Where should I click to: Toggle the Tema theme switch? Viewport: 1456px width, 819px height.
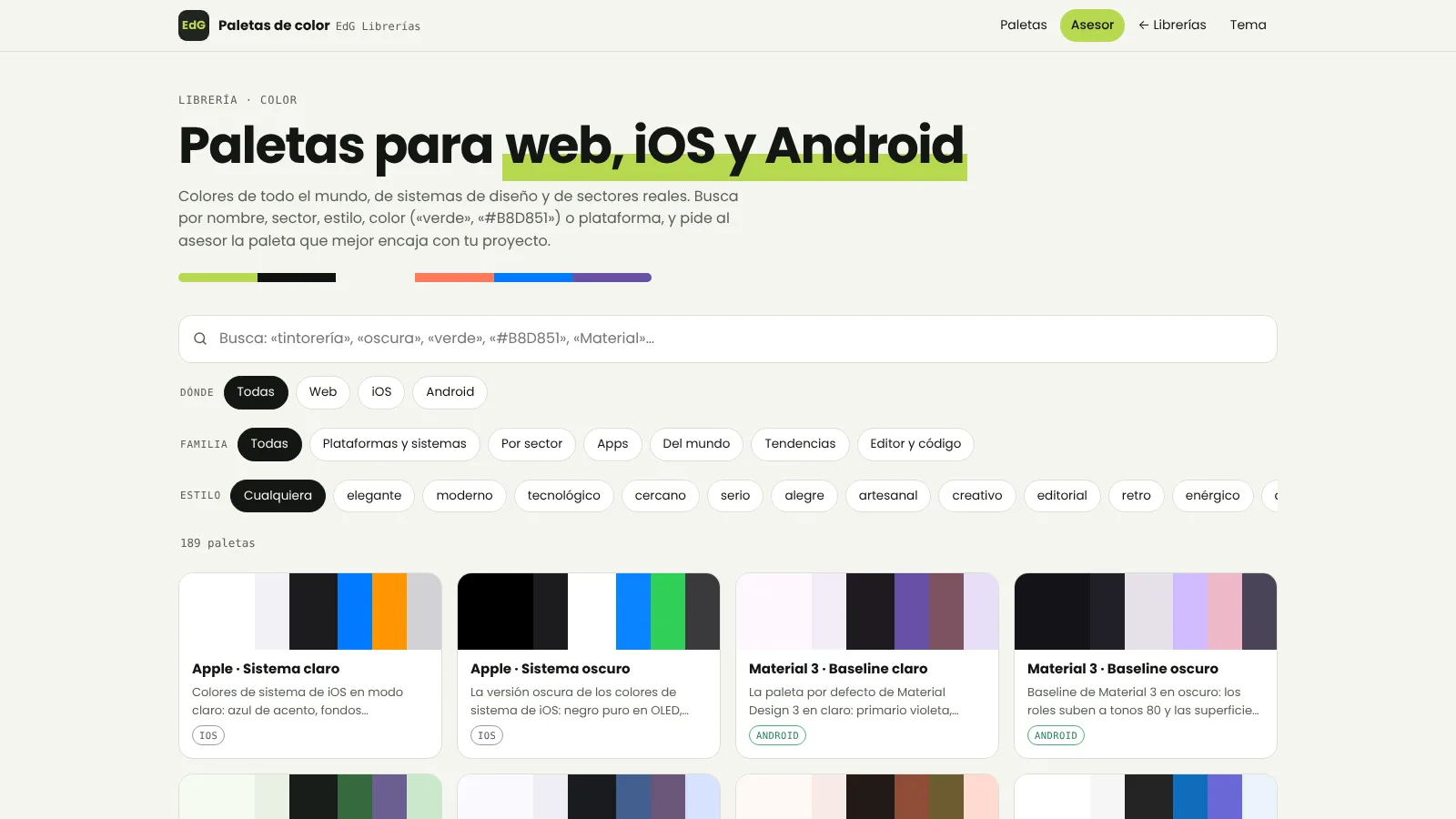point(1248,25)
